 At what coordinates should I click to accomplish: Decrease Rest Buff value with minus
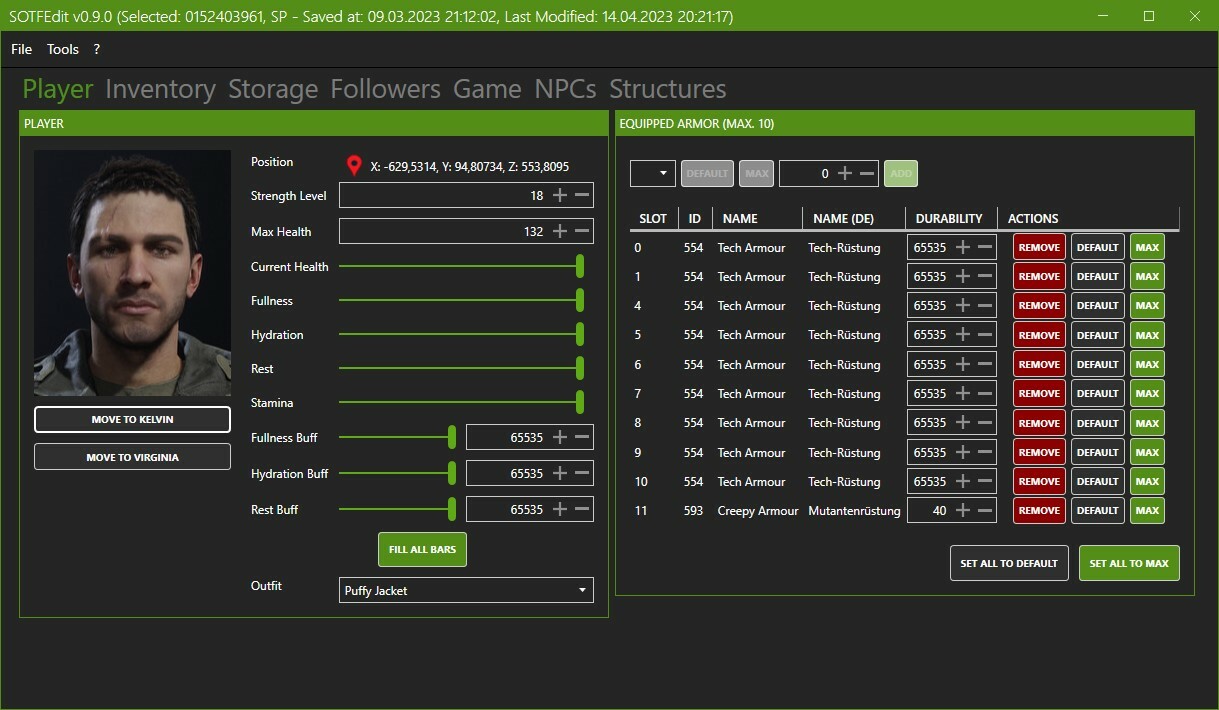click(x=582, y=509)
